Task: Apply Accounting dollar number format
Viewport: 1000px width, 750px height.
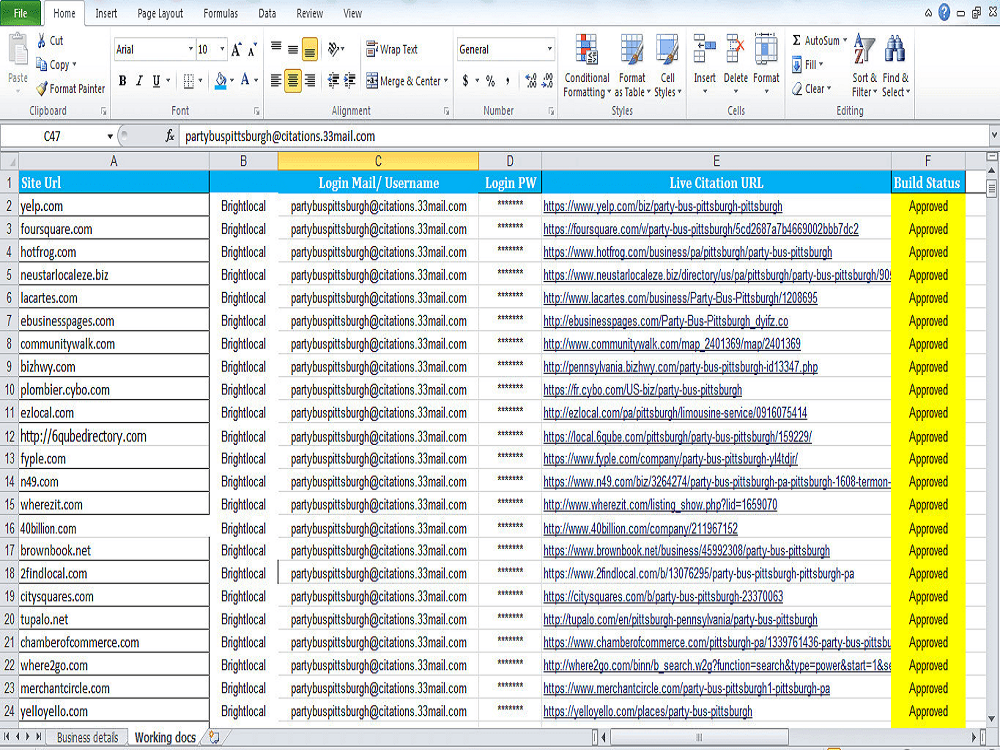Action: point(466,81)
